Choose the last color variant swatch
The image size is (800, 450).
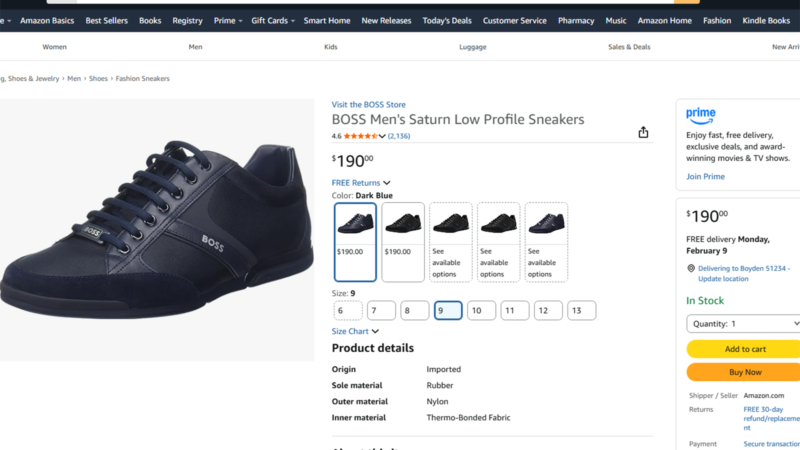546,242
